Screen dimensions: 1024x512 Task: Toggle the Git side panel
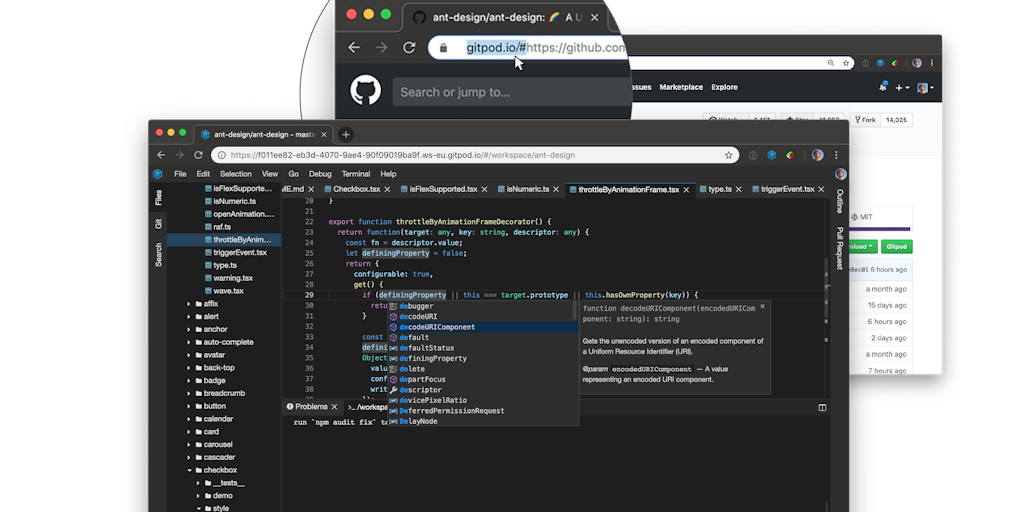point(158,223)
